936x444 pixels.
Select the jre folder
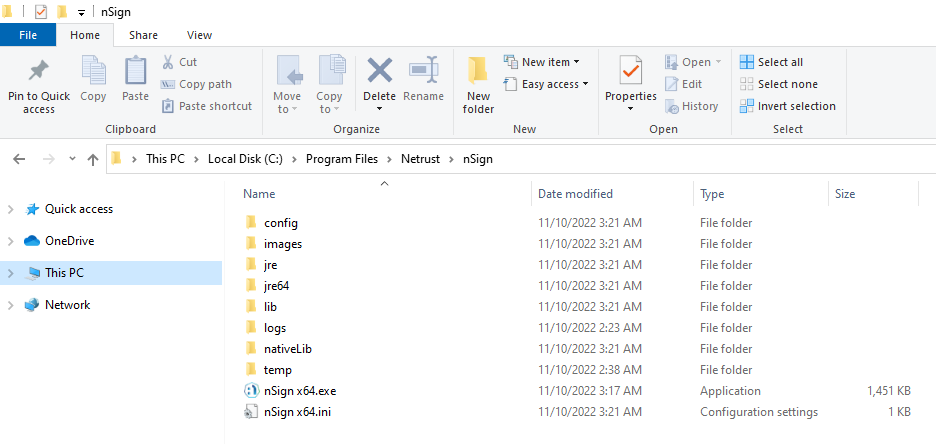click(270, 265)
